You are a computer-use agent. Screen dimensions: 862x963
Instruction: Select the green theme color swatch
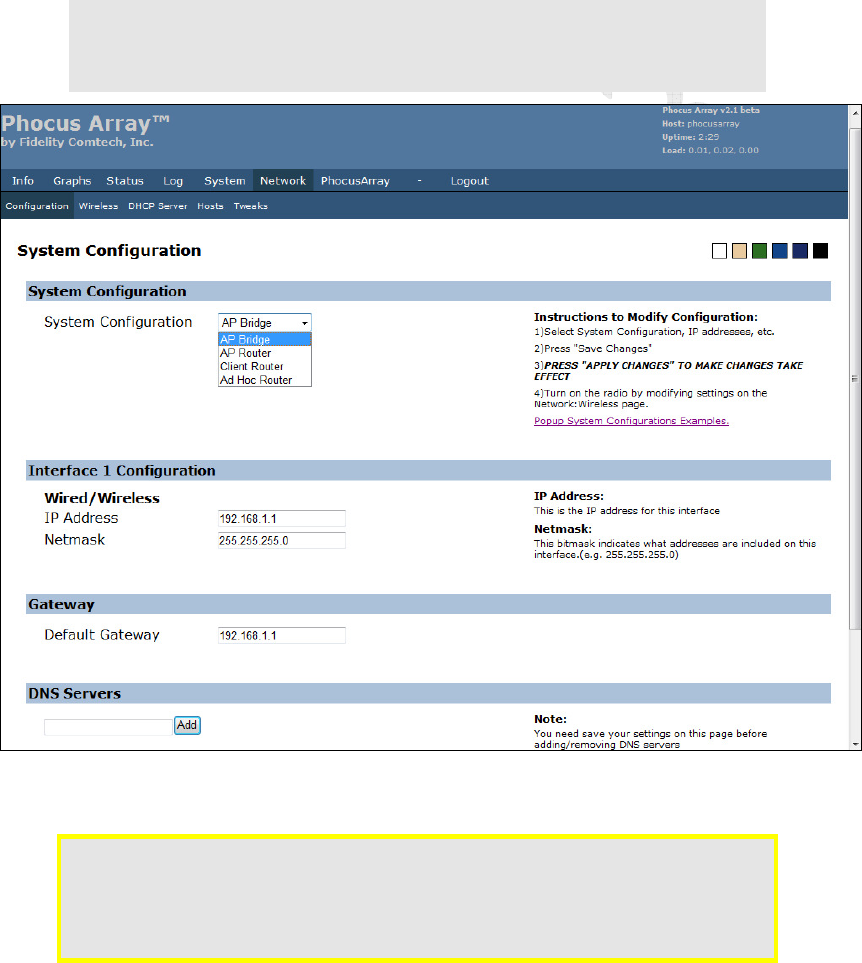pyautogui.click(x=759, y=251)
